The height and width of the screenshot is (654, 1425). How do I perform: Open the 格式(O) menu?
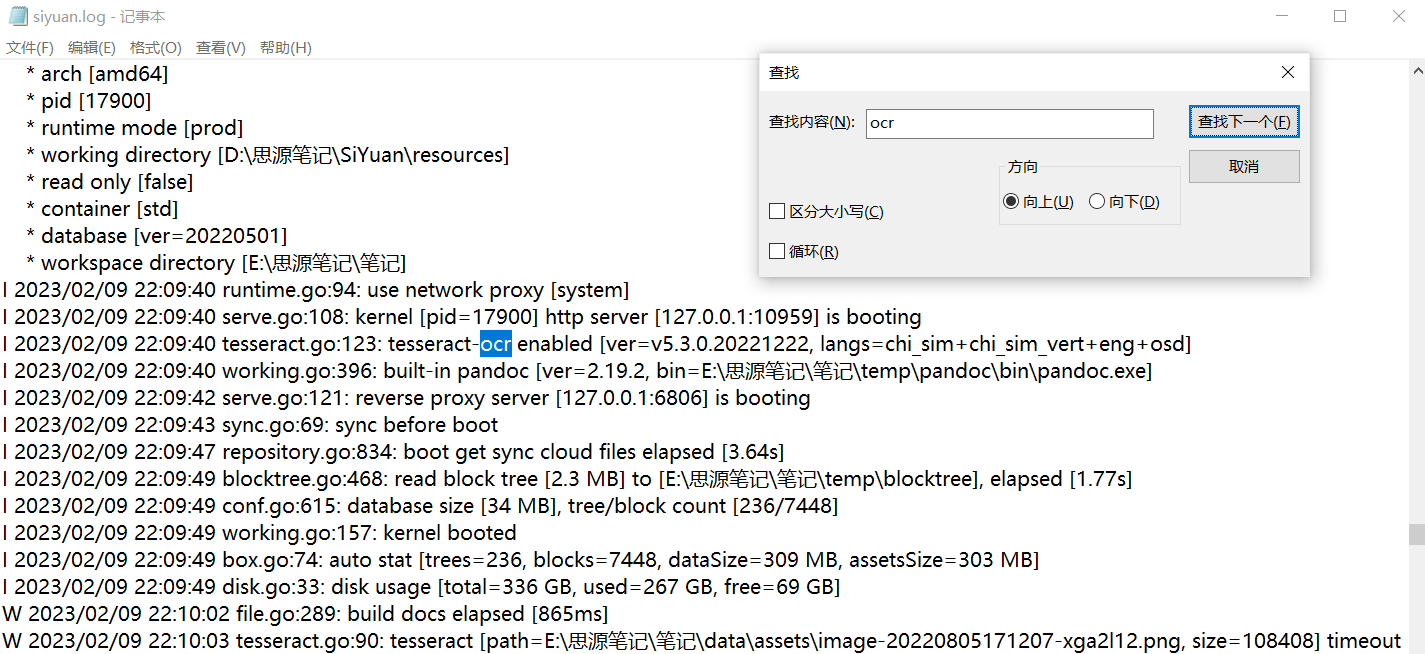pyautogui.click(x=156, y=47)
